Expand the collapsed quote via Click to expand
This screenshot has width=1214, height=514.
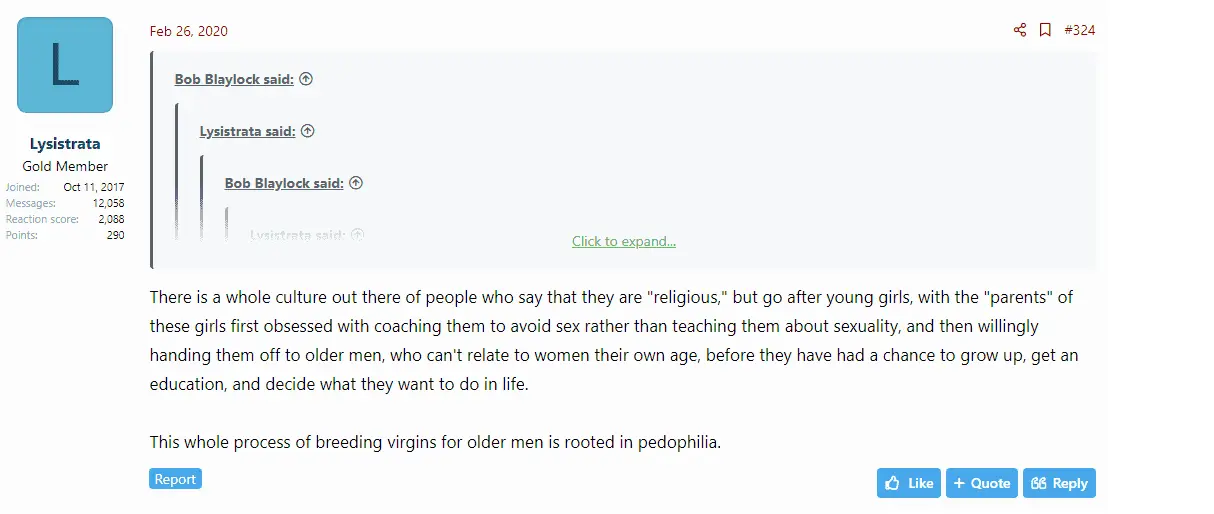click(624, 241)
